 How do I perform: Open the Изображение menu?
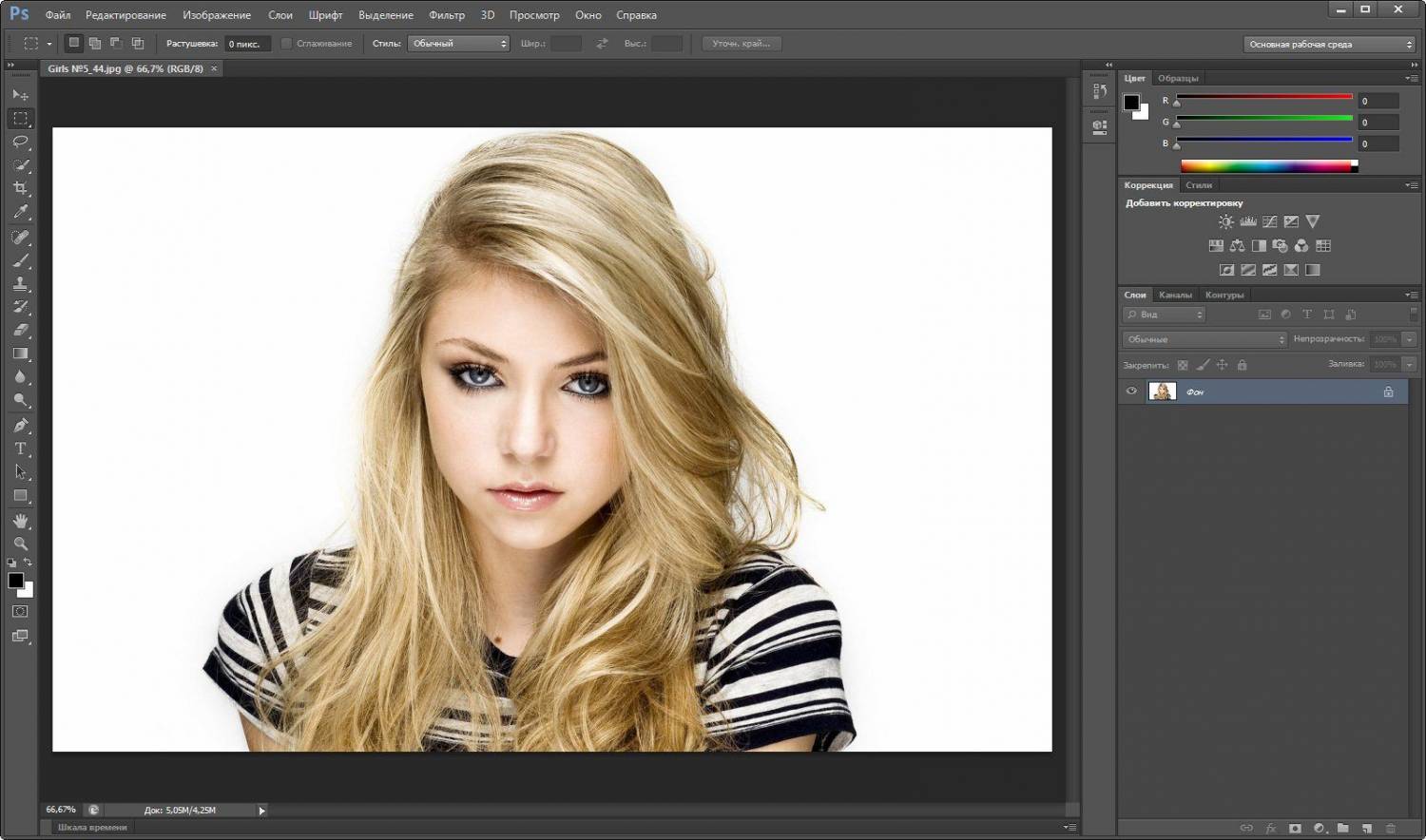tap(217, 15)
